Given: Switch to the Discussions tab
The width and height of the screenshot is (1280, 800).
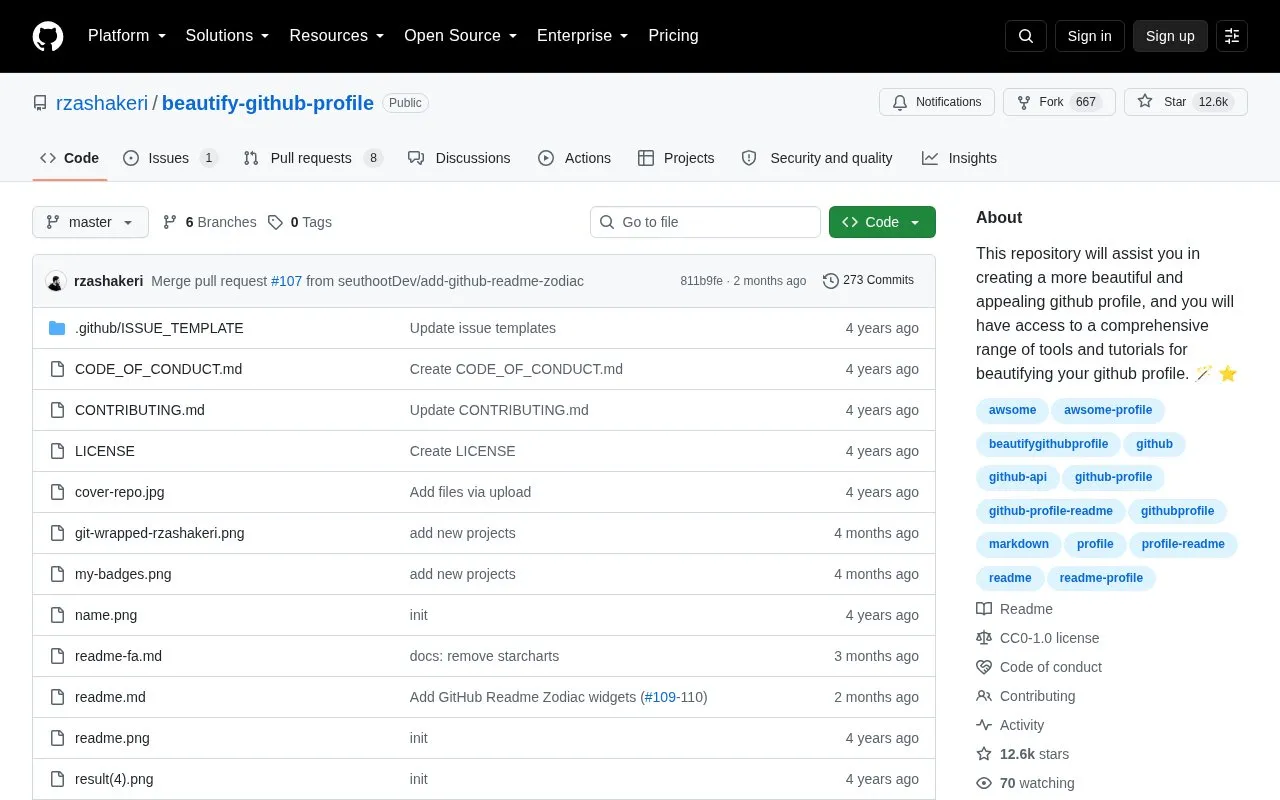Looking at the screenshot, I should coord(459,158).
